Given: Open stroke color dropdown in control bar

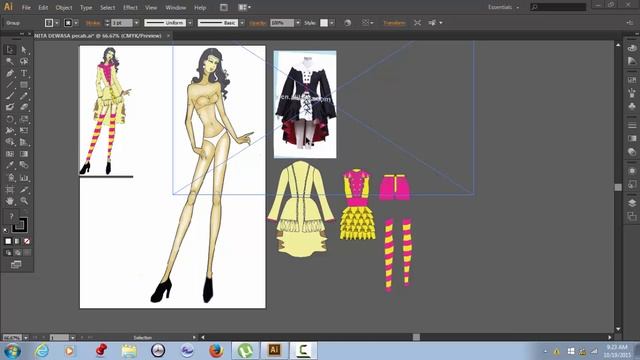Looking at the screenshot, I should click(76, 23).
